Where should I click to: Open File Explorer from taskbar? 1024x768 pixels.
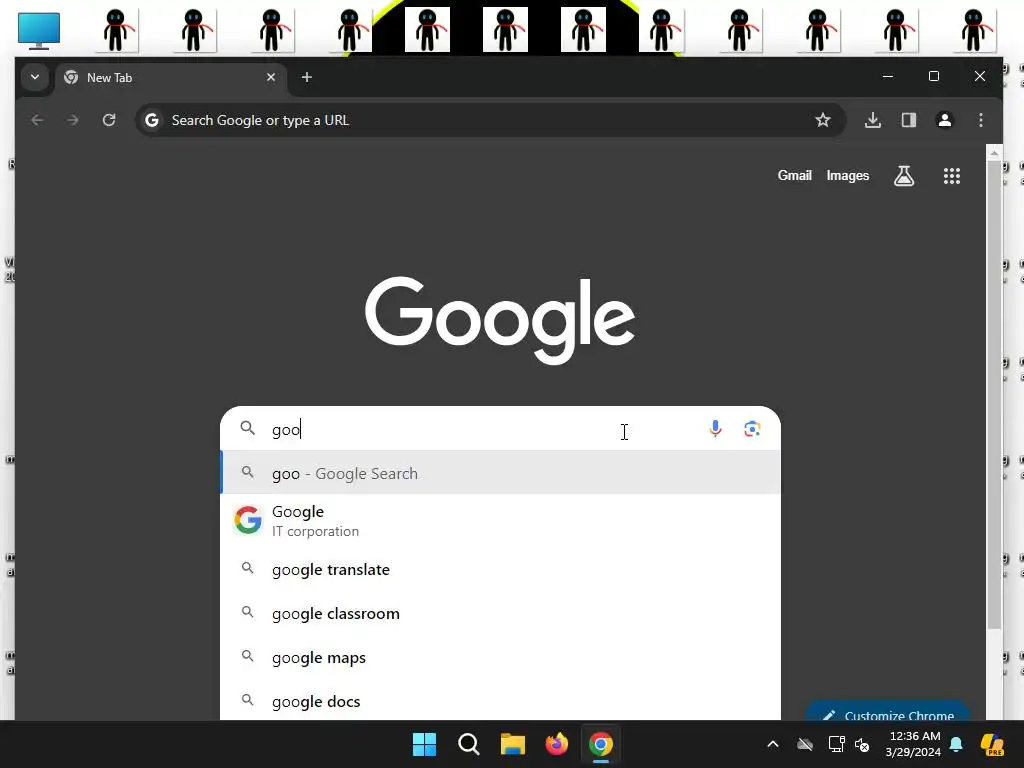(513, 744)
